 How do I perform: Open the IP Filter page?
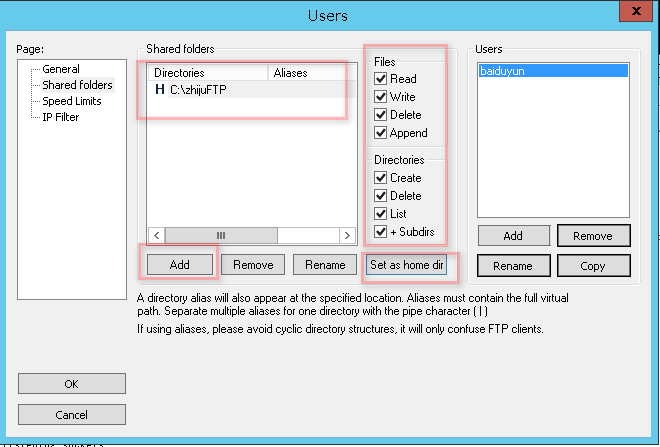point(61,117)
